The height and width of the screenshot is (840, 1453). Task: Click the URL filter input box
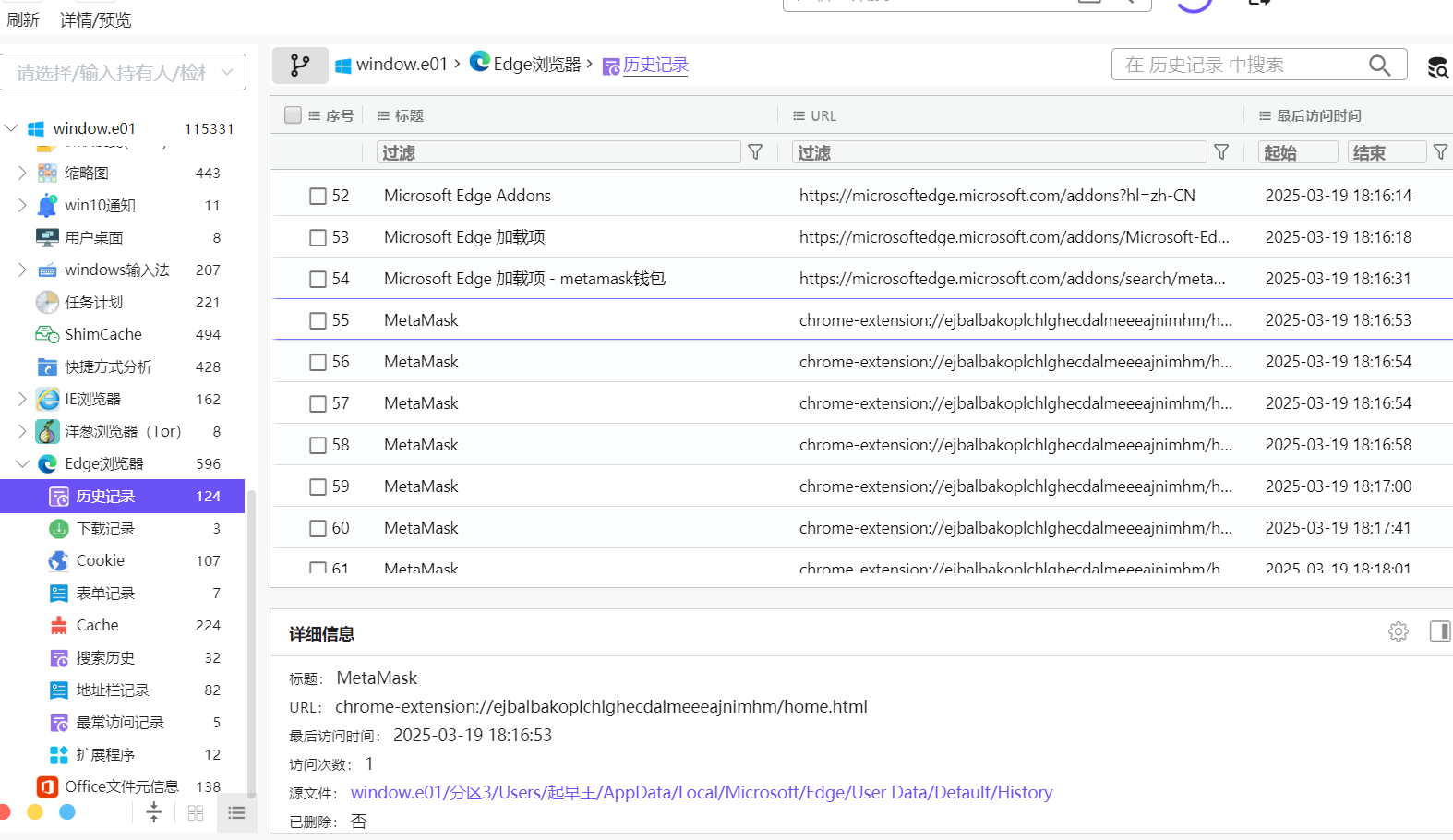coord(1000,152)
